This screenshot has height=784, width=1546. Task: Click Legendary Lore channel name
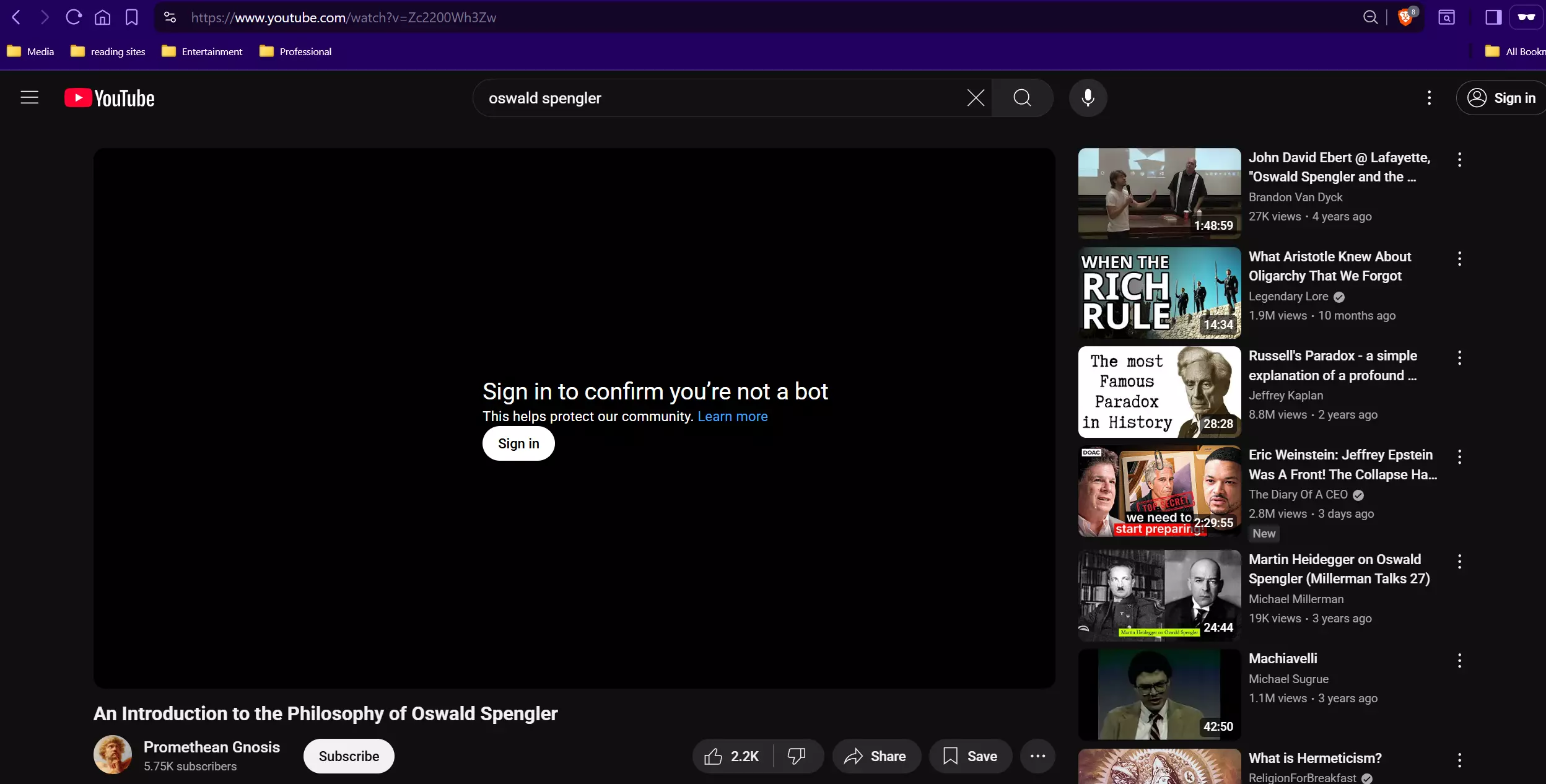coord(1288,297)
